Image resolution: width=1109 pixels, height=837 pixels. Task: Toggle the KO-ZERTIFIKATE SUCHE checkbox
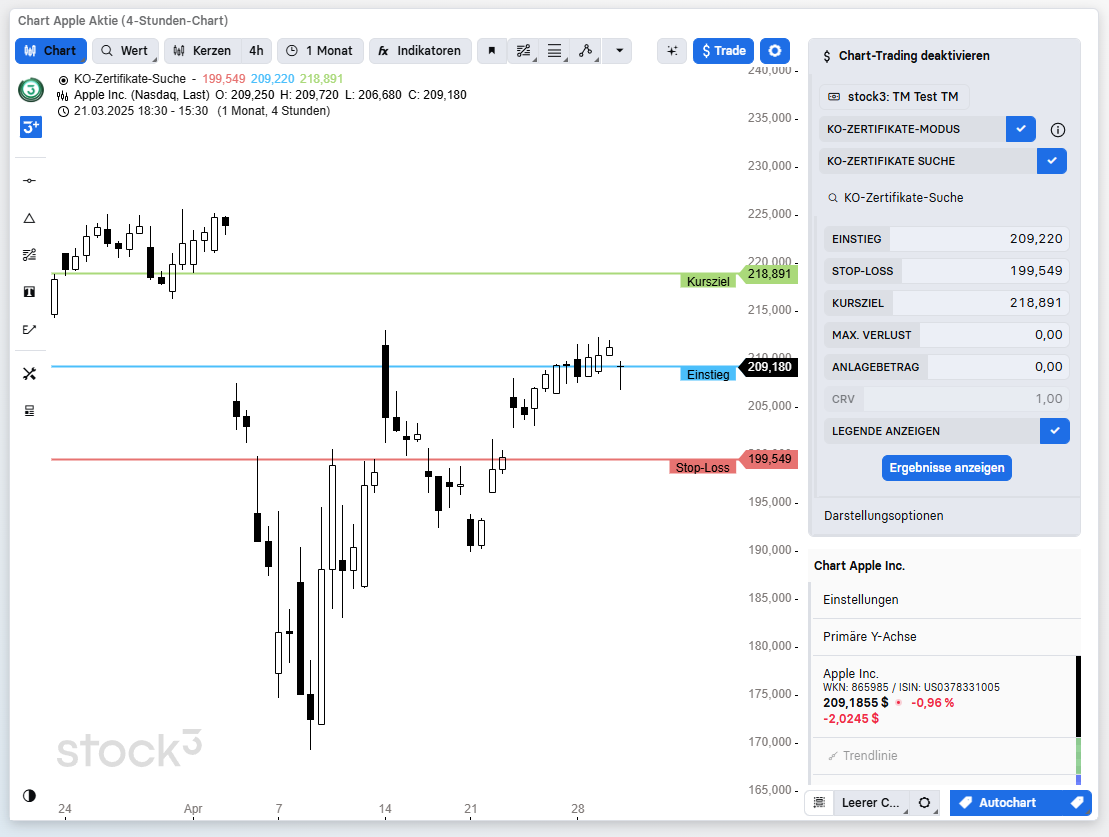point(1052,161)
